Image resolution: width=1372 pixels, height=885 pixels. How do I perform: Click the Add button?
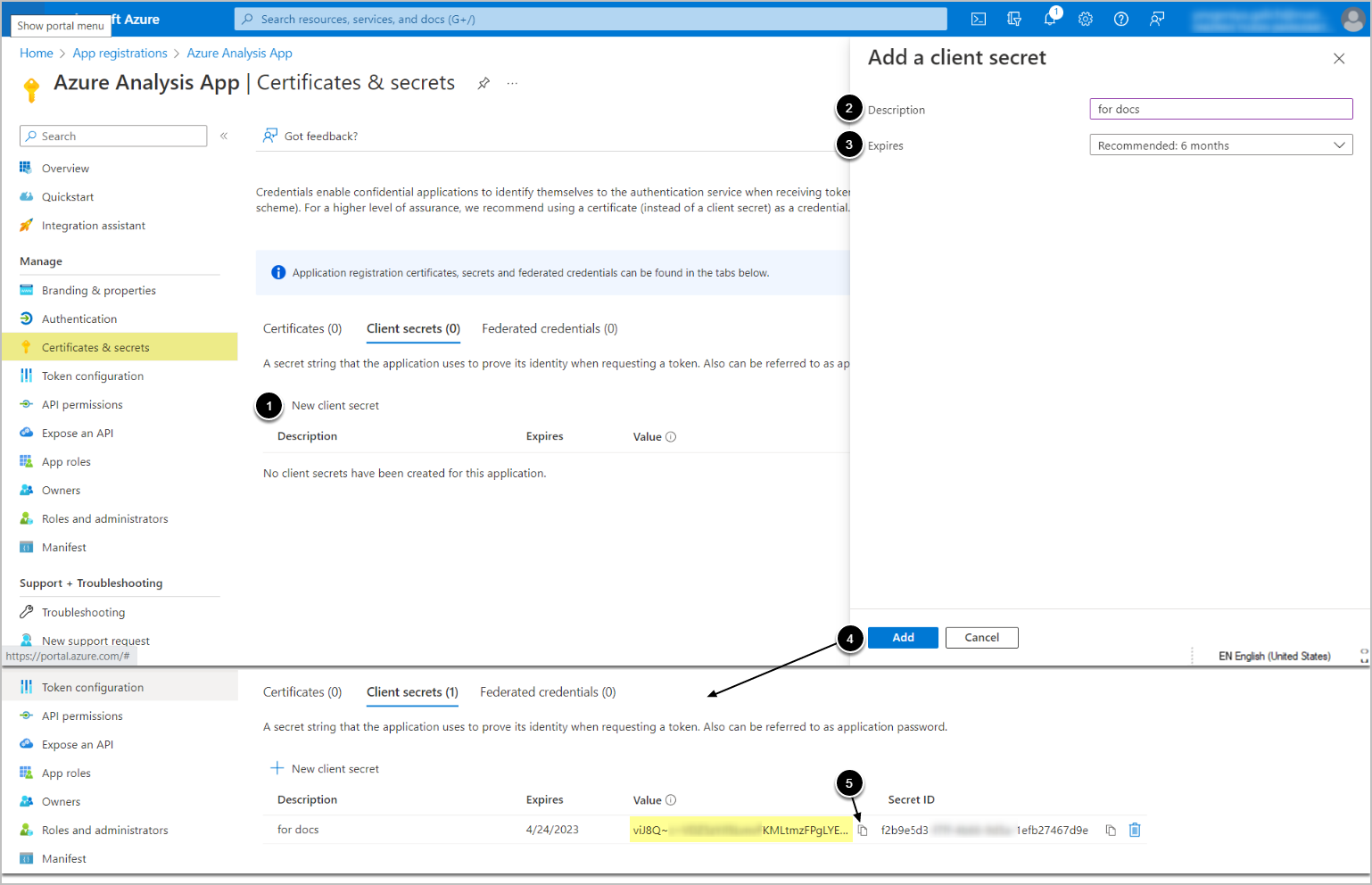tap(903, 638)
